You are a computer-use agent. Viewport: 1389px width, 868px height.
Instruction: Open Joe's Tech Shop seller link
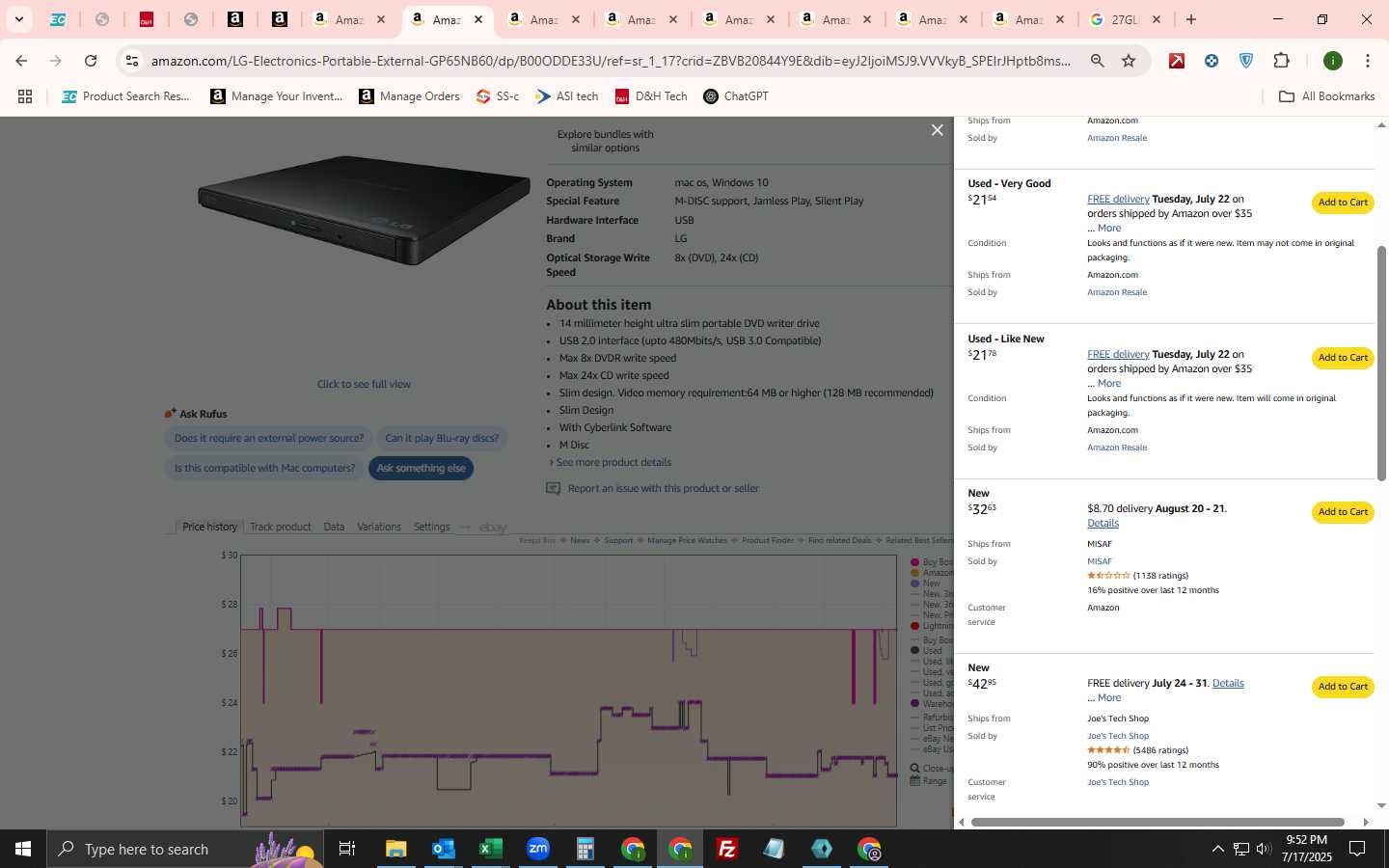(1118, 736)
